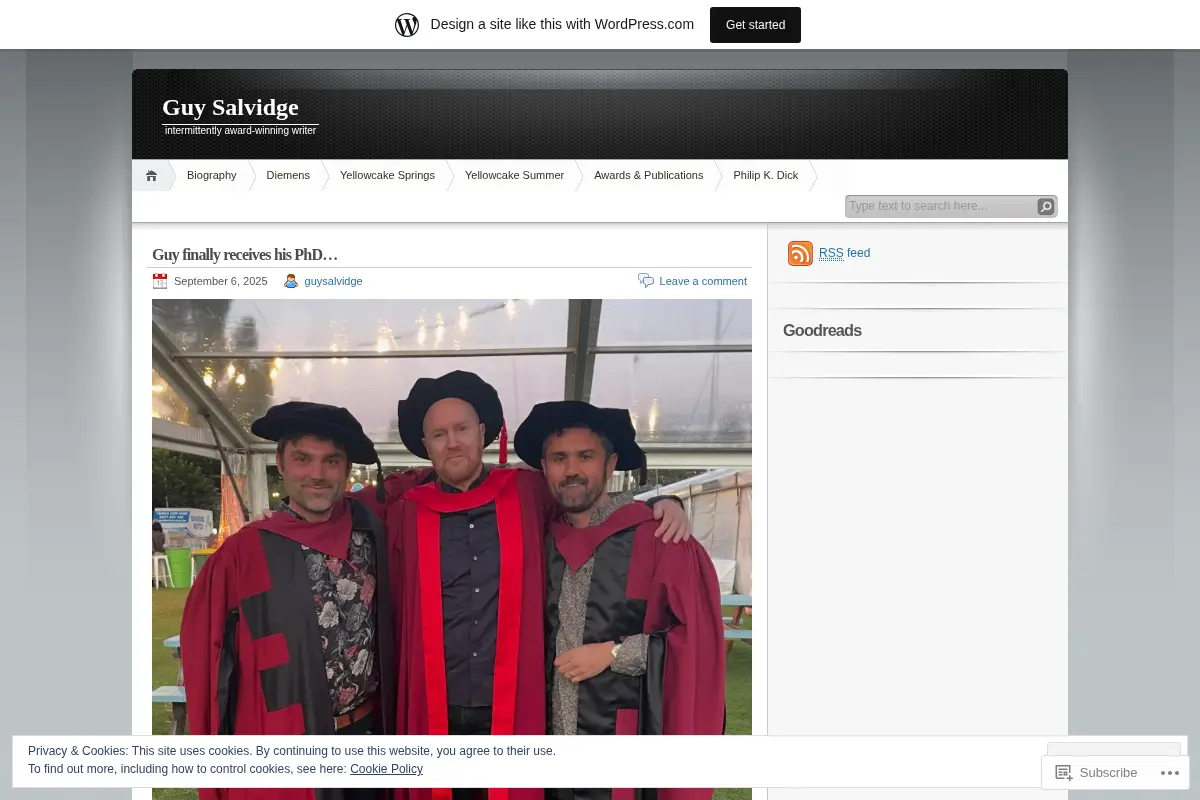
Task: Open the Diemens menu item
Action: click(x=288, y=176)
